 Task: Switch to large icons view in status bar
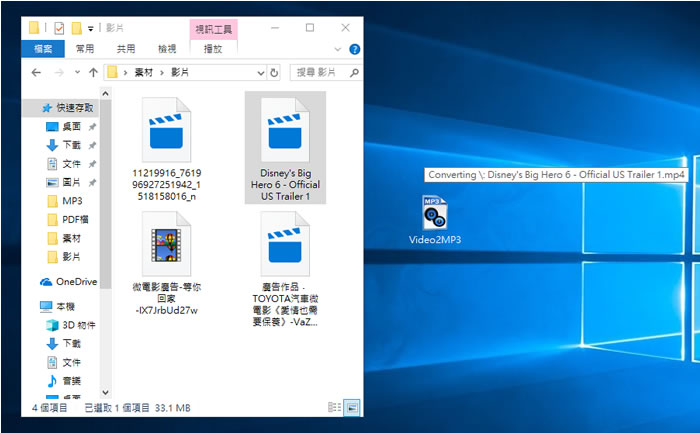pos(352,407)
